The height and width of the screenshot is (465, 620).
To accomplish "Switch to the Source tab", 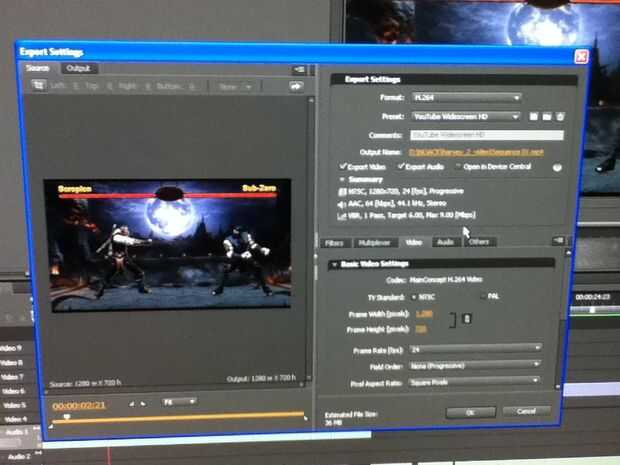I will 38,68.
